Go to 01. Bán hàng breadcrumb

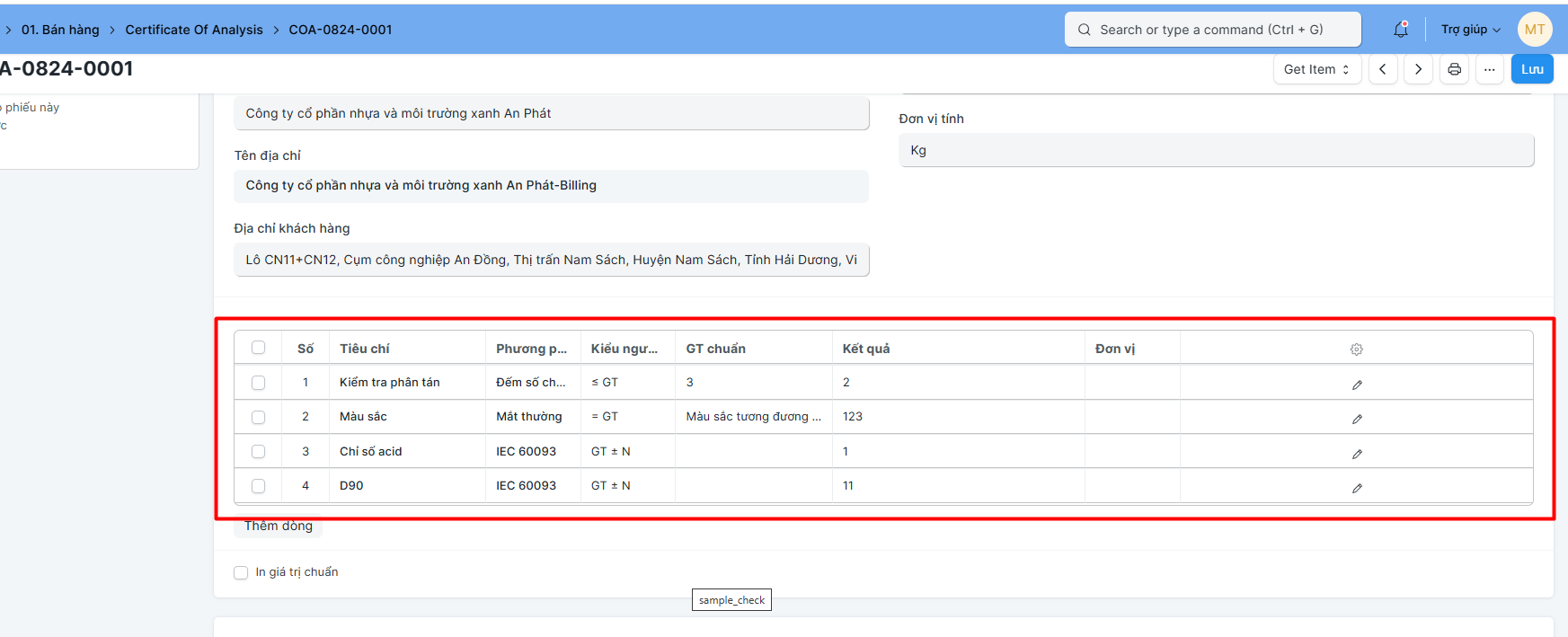pyautogui.click(x=60, y=30)
